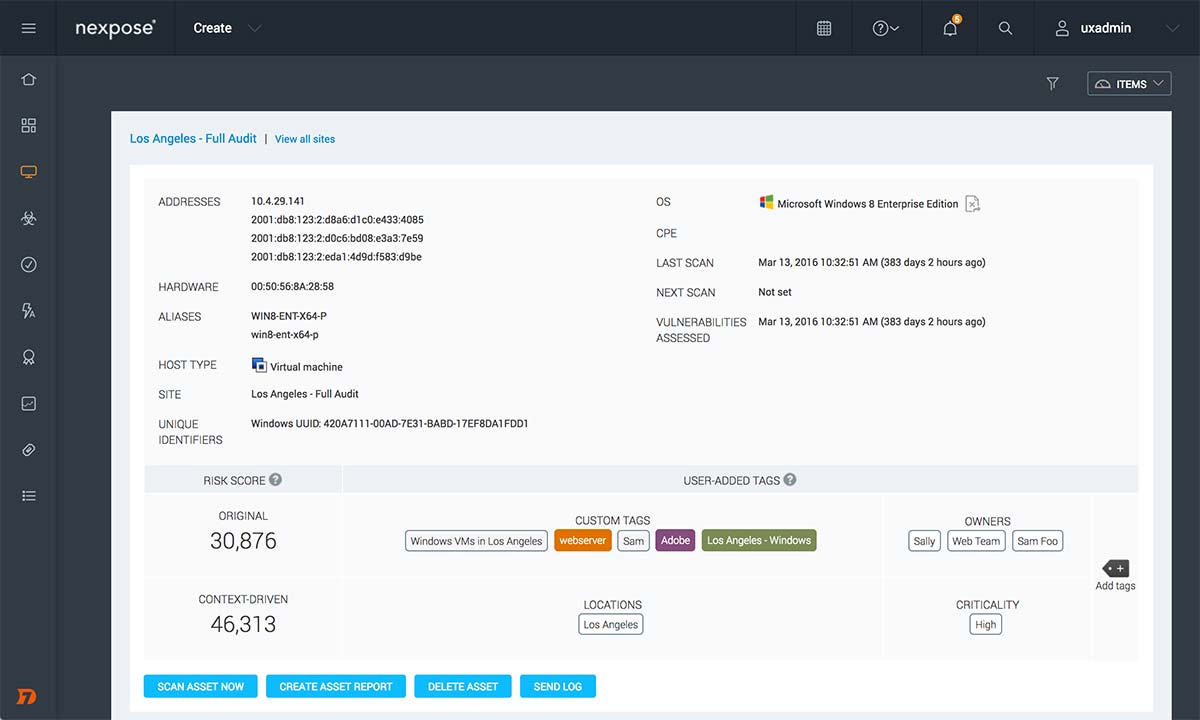Open the Vulnerabilities biohazard icon
Viewport: 1200px width, 720px height.
pos(28,218)
